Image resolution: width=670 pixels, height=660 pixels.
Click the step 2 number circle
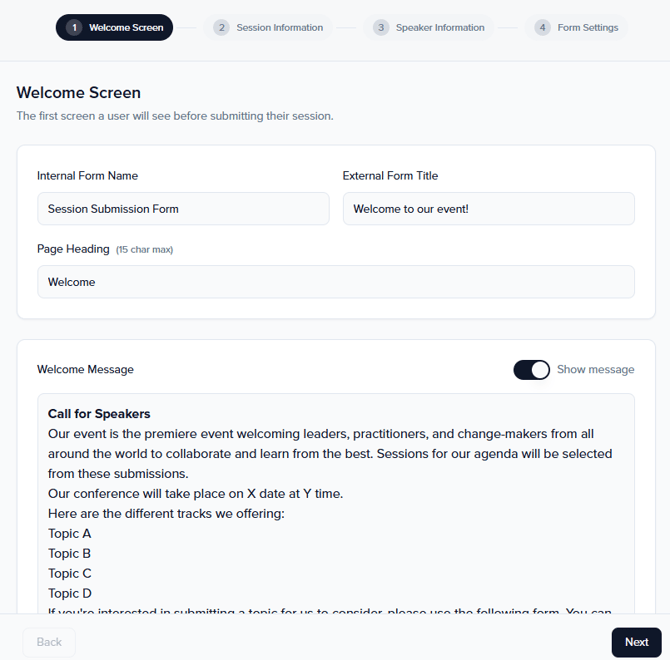point(221,28)
